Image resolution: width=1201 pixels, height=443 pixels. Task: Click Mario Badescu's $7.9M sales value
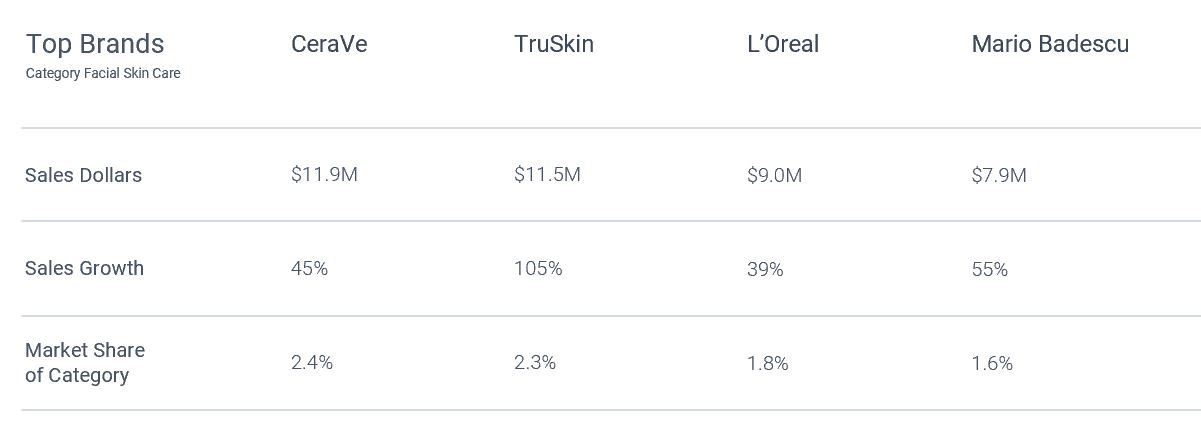(999, 176)
